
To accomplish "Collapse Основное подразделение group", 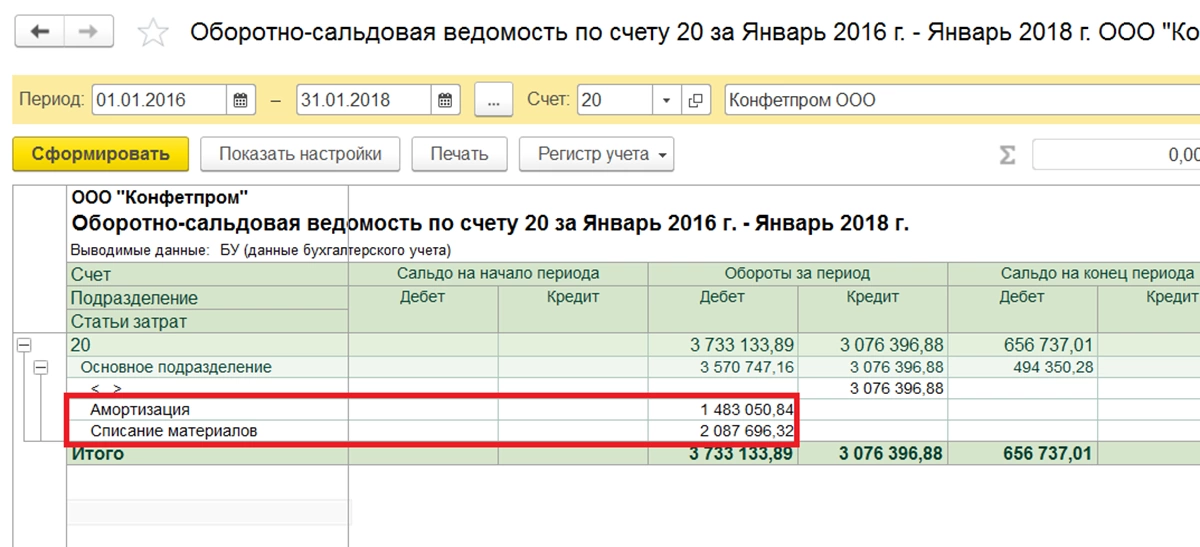I will click(x=41, y=368).
